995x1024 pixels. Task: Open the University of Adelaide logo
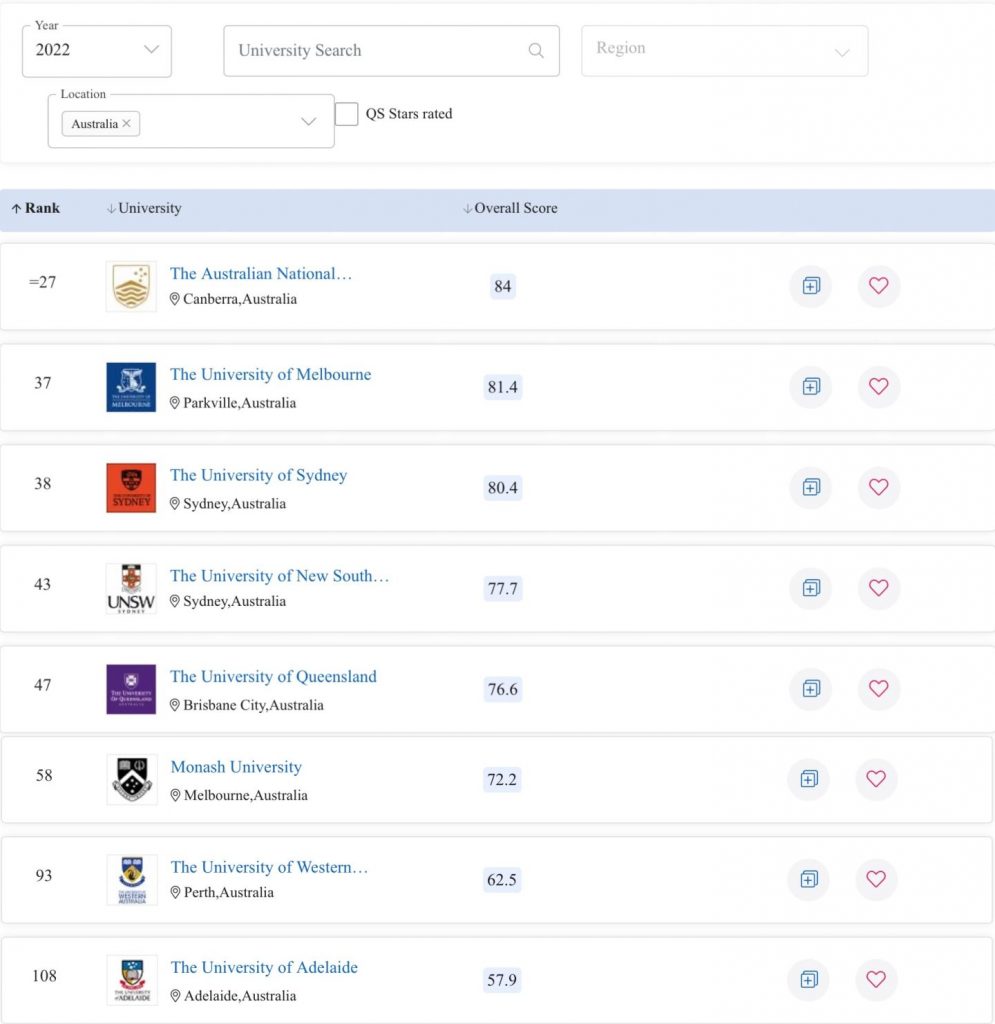coord(132,980)
